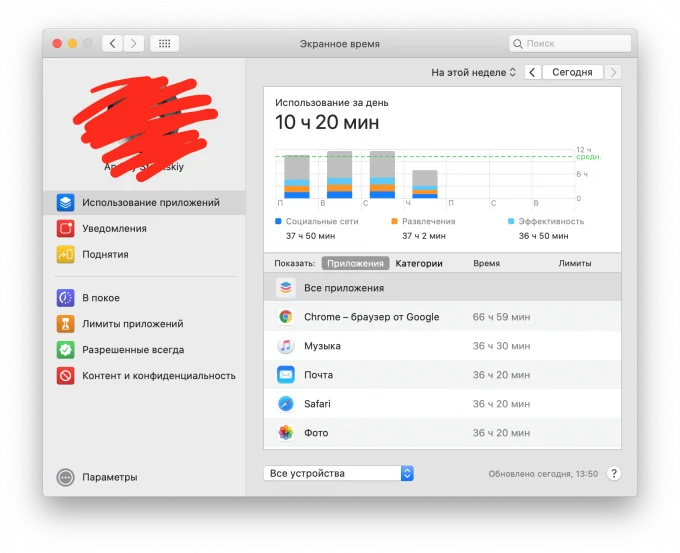The width and height of the screenshot is (680, 553).
Task: Switch to the Приложения segment
Action: tap(355, 263)
